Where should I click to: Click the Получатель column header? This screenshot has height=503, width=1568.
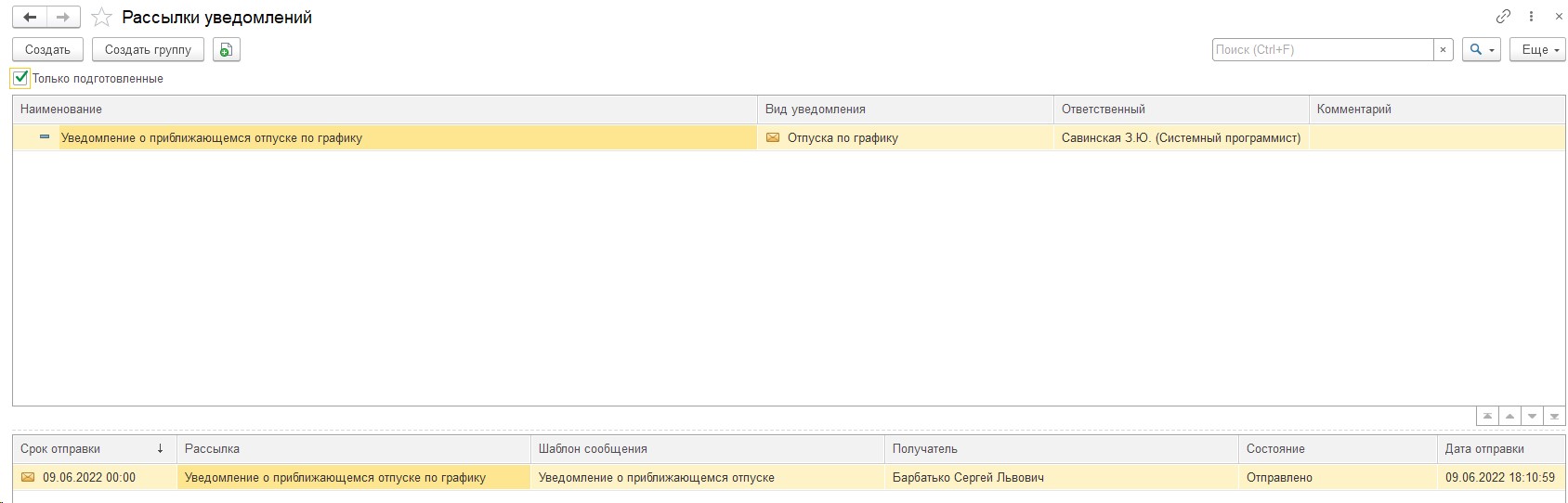pyautogui.click(x=1062, y=448)
